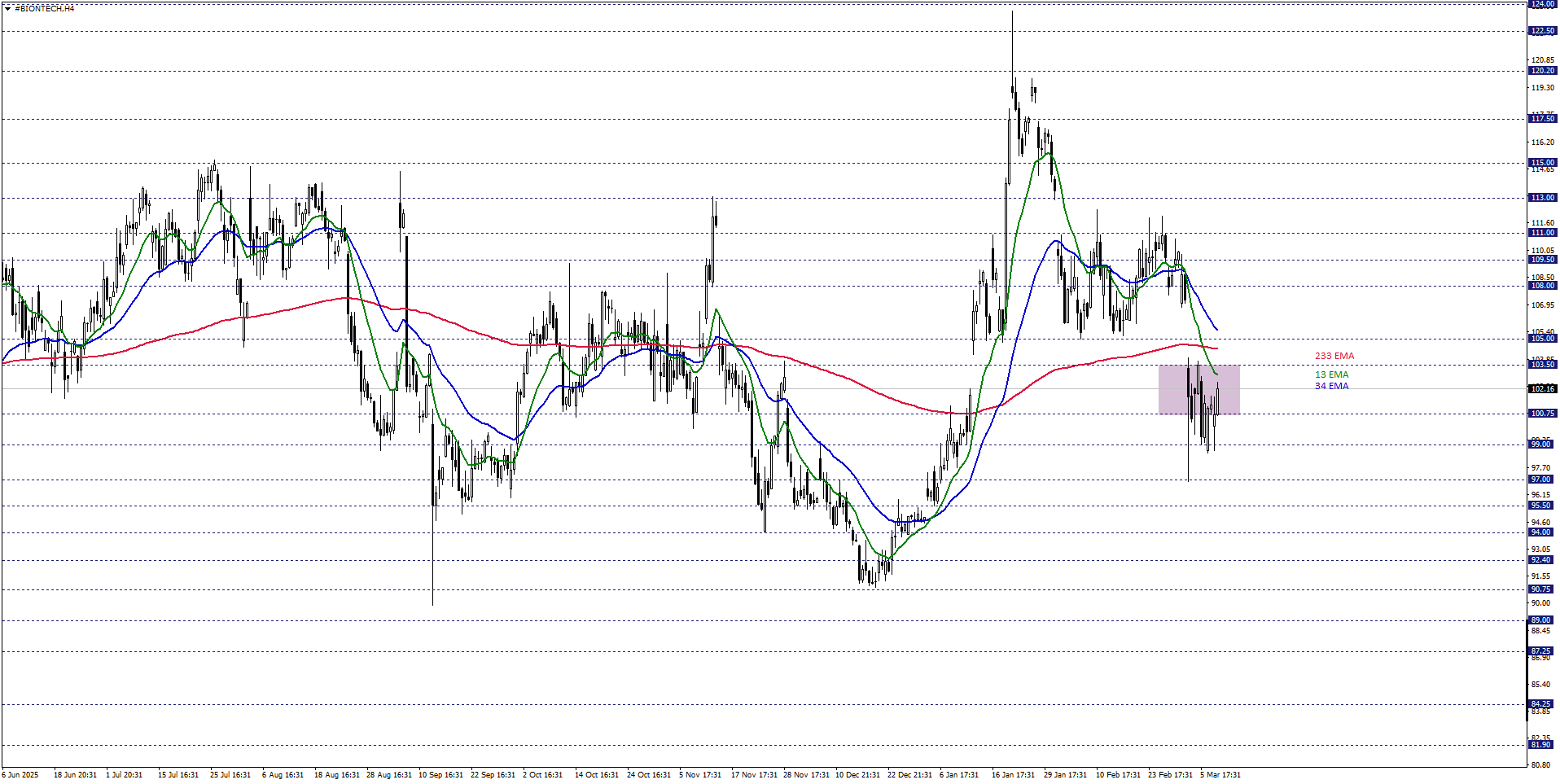Image resolution: width=1560 pixels, height=784 pixels.
Task: Select the 120.20 horizontal line label
Action: pyautogui.click(x=1542, y=71)
